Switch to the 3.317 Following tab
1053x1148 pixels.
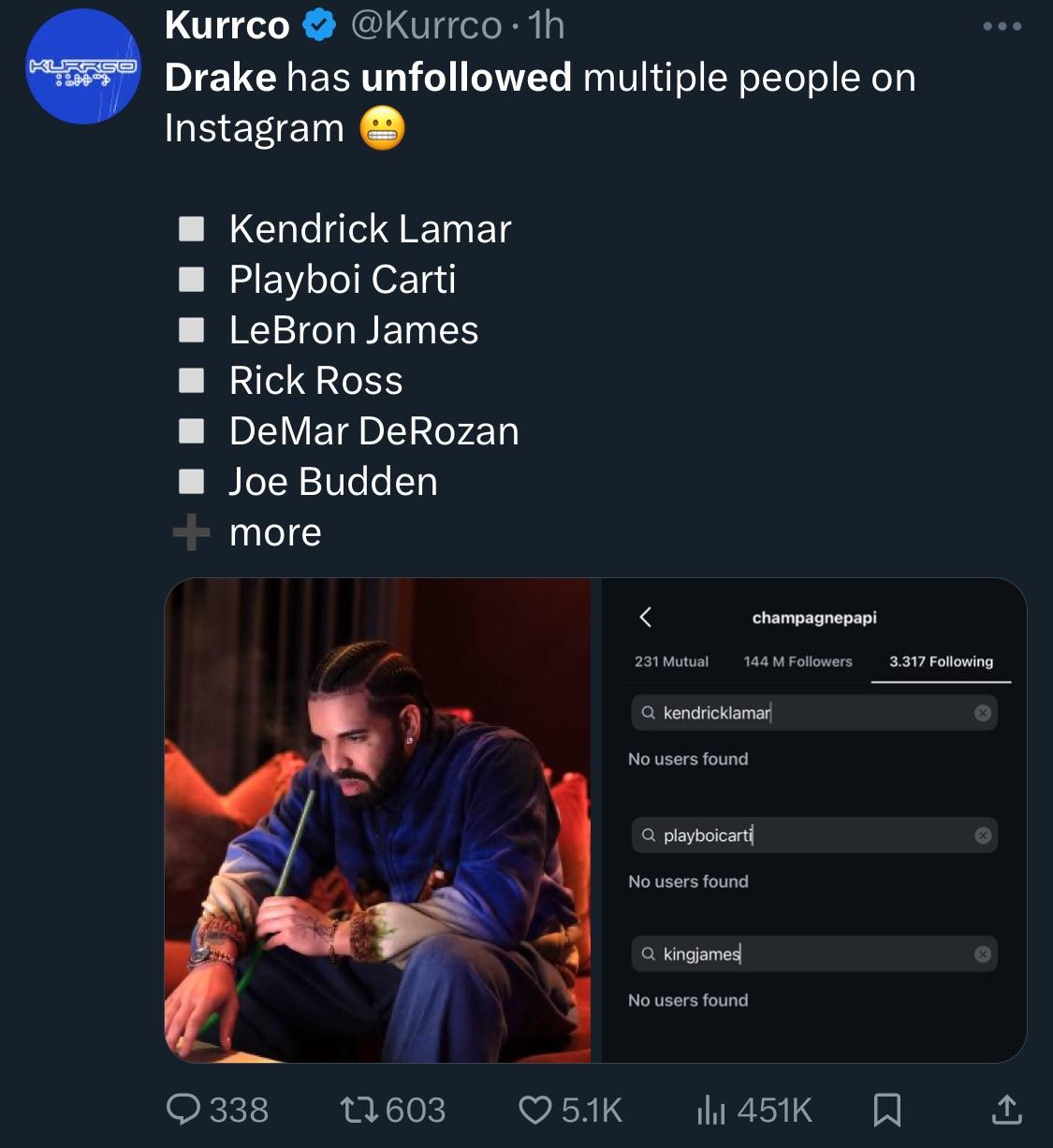tap(940, 661)
